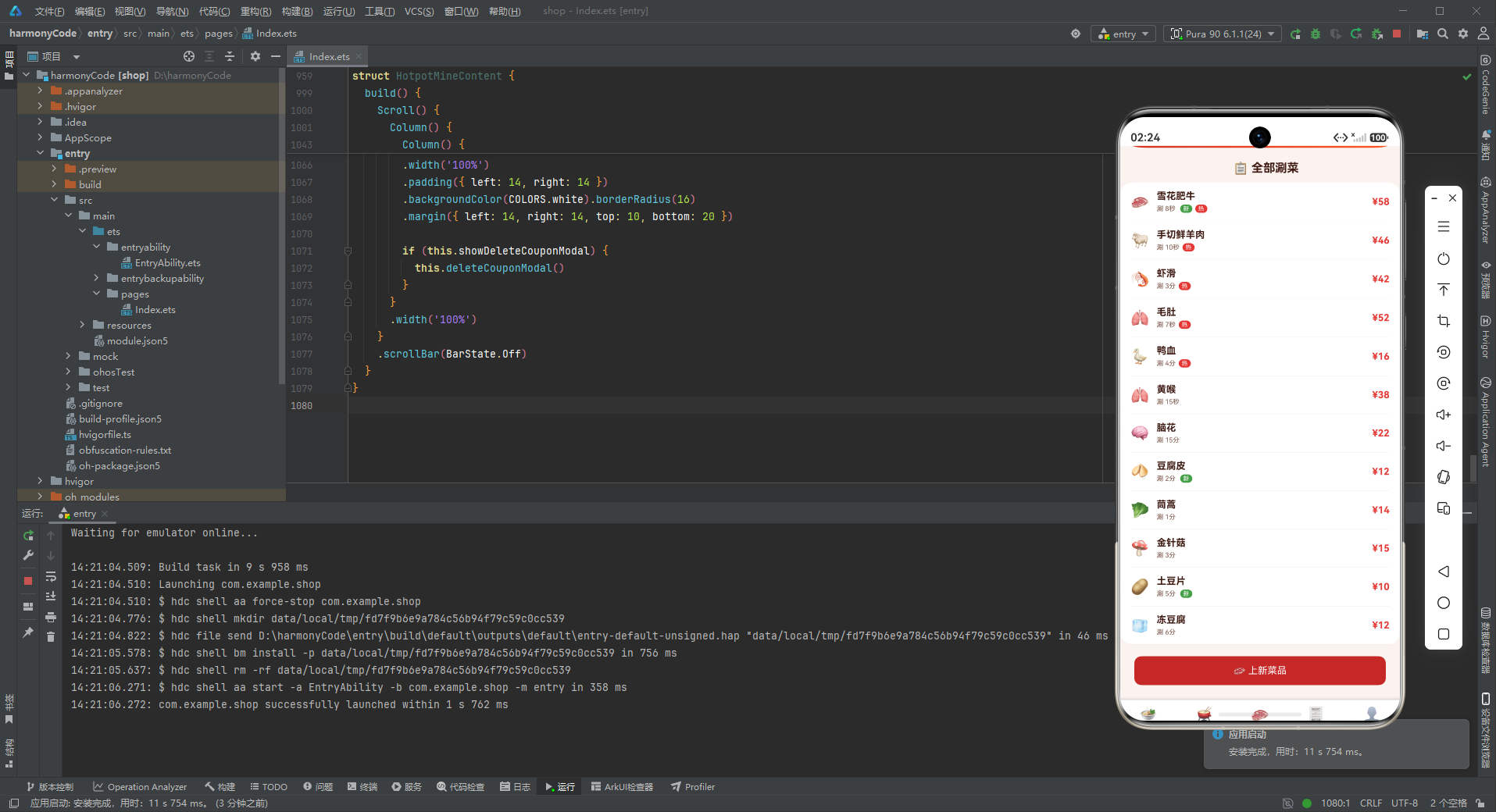Open IDE settings gear in top toolbar
Image resolution: width=1496 pixels, height=812 pixels.
click(1462, 34)
